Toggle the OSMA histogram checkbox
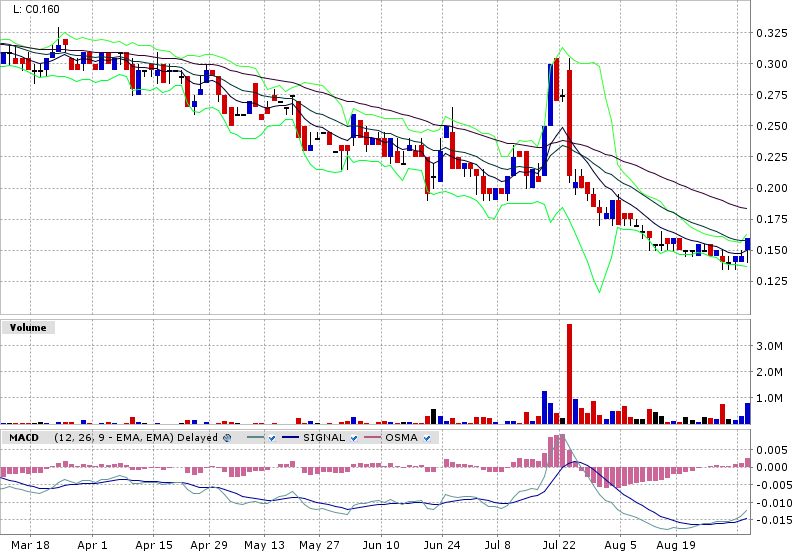 tap(426, 438)
